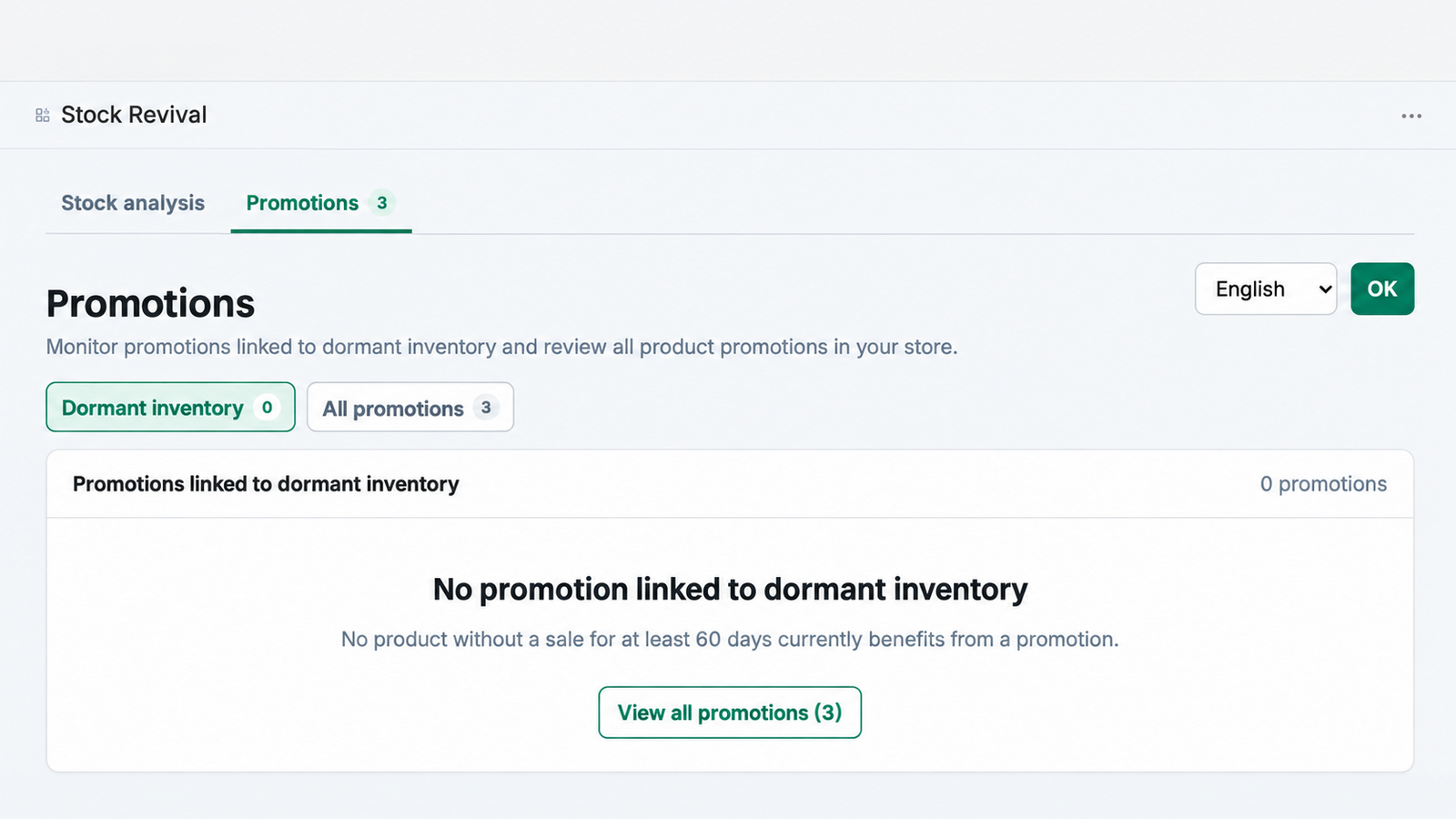This screenshot has height=819, width=1456.
Task: Click the 3 badge on All promotions
Action: [x=486, y=408]
